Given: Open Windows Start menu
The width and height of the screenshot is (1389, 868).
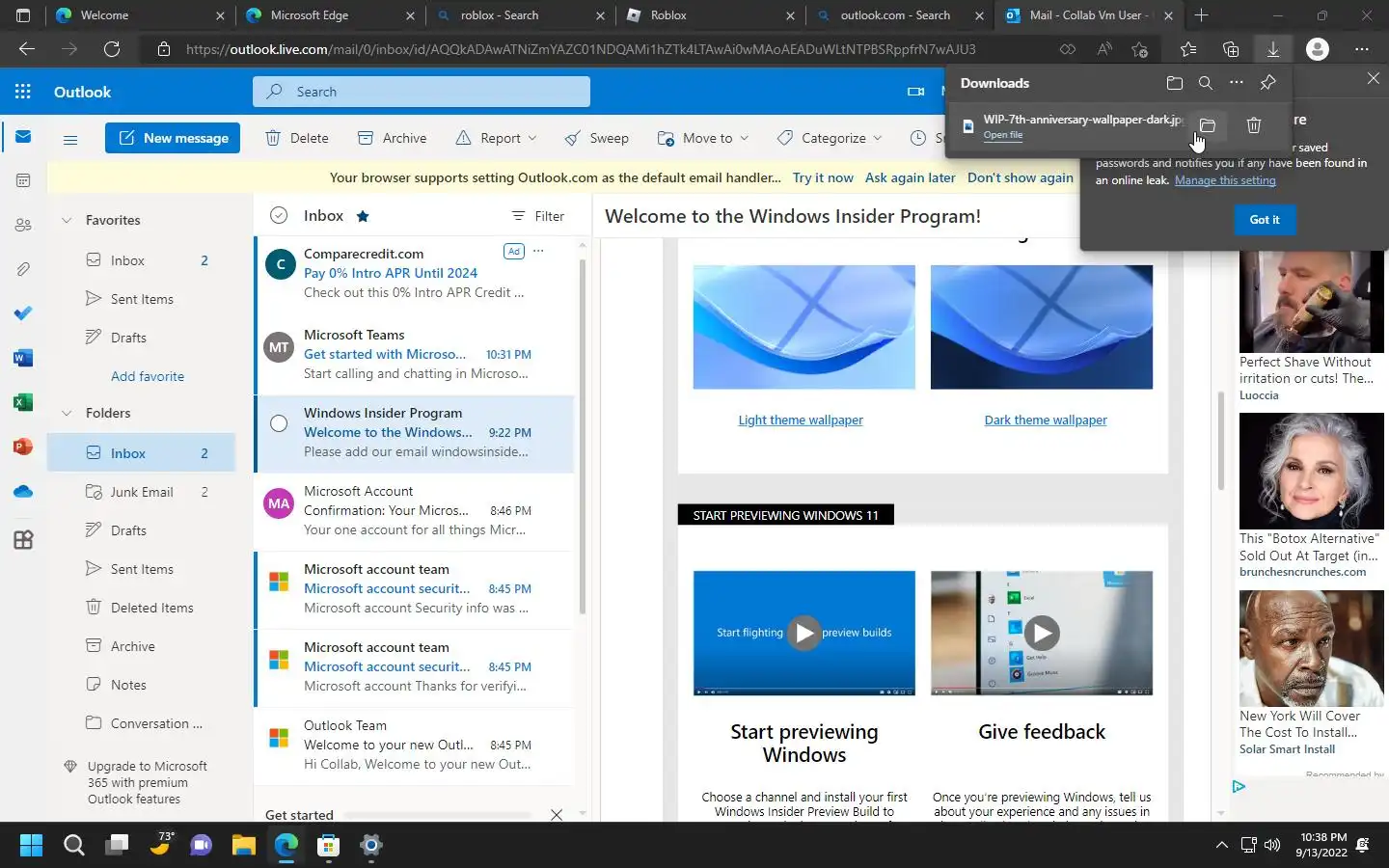Looking at the screenshot, I should (31, 845).
